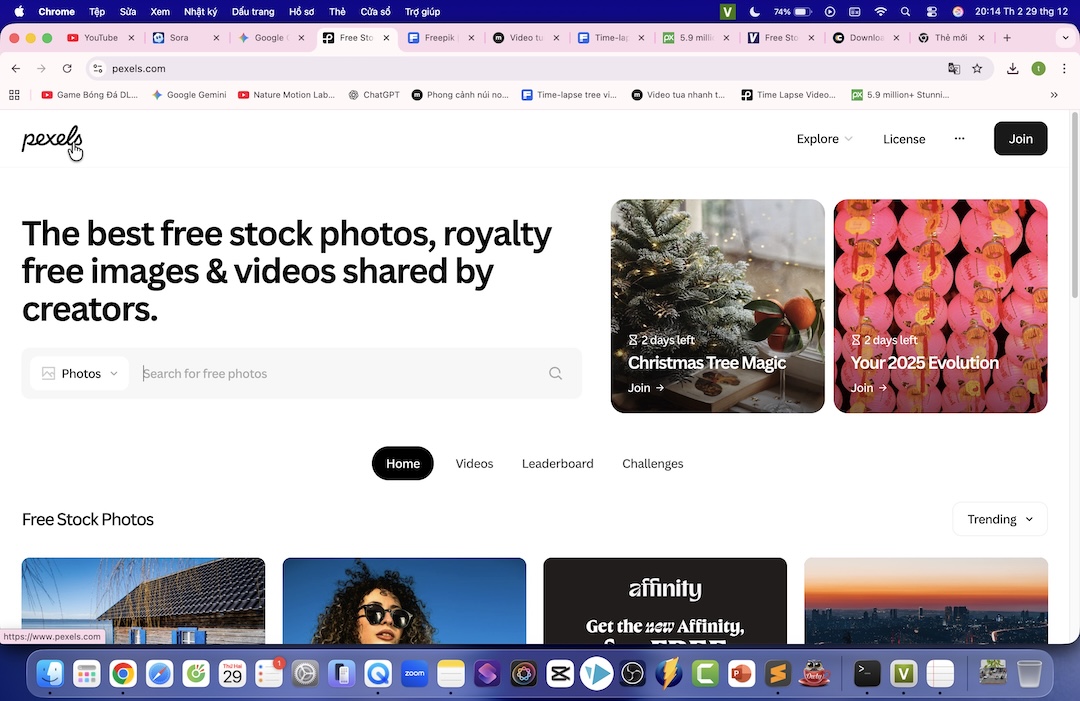Open the Trending sort dropdown

(x=999, y=519)
